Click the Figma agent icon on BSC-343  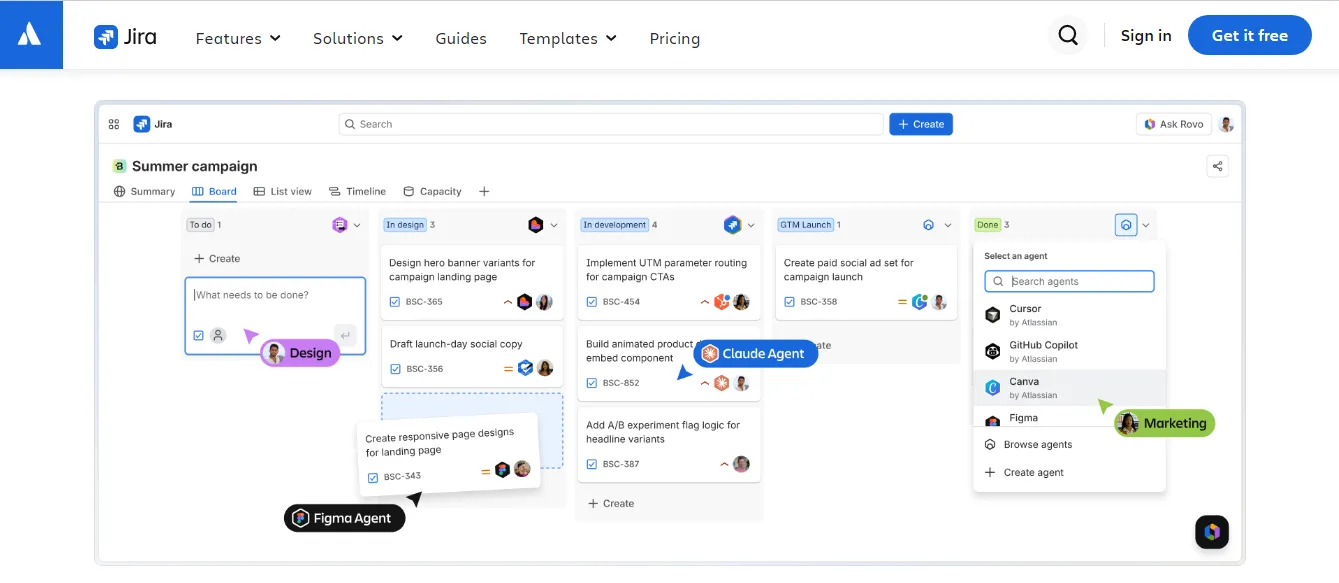point(502,470)
